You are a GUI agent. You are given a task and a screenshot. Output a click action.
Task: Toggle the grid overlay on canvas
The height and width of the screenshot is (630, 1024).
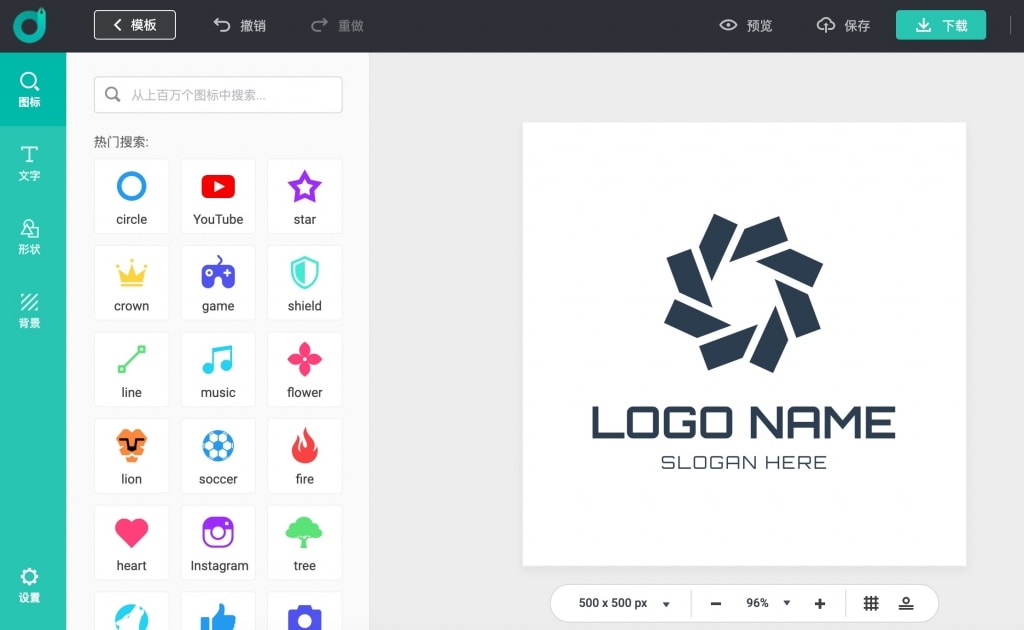click(871, 603)
